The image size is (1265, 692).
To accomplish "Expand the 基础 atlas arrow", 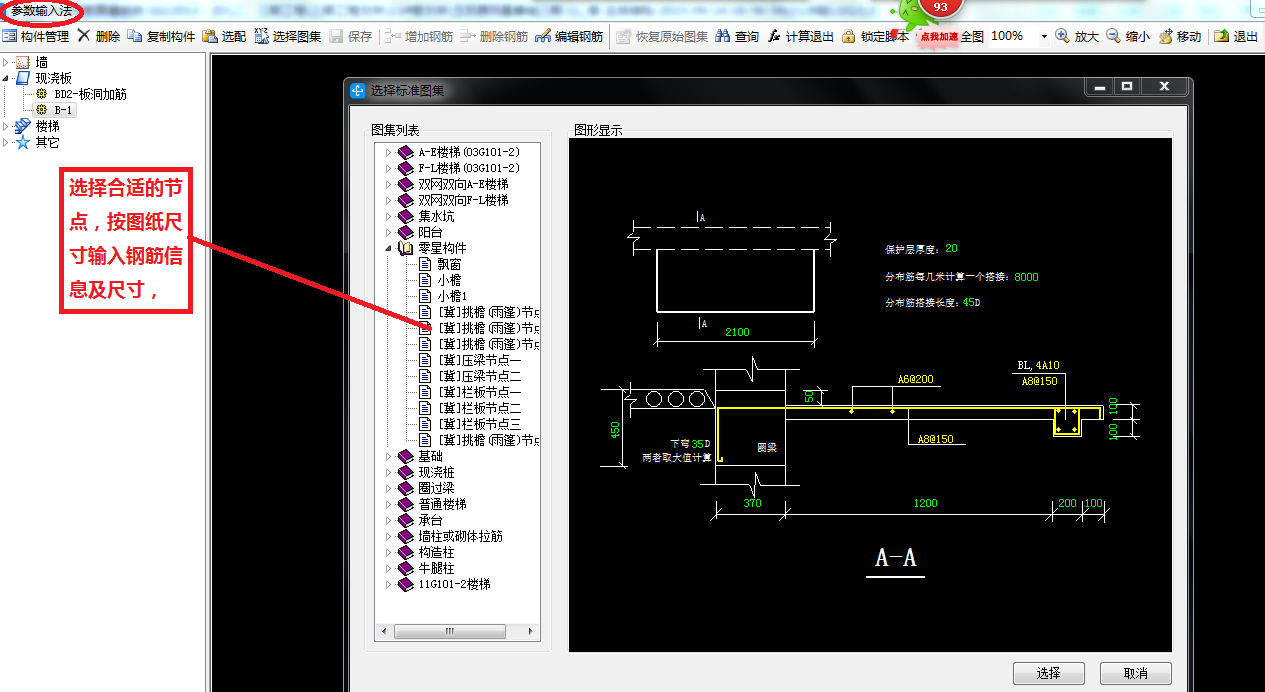I will [x=389, y=456].
